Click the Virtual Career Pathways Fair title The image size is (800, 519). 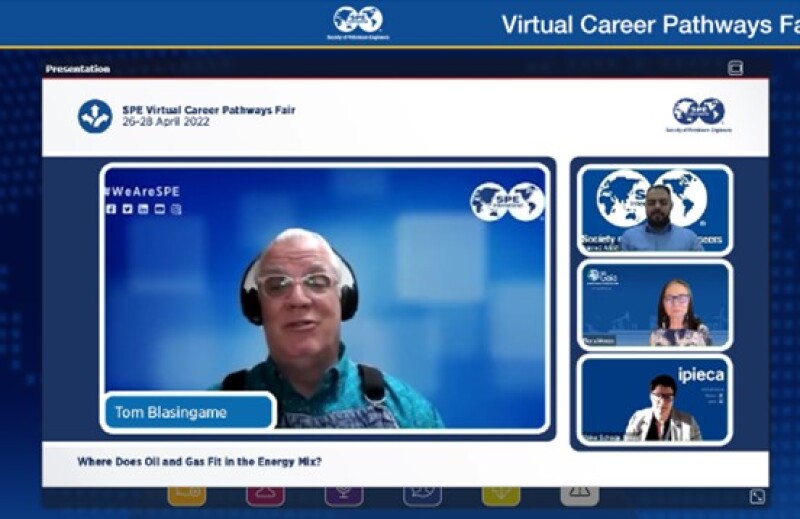[650, 24]
